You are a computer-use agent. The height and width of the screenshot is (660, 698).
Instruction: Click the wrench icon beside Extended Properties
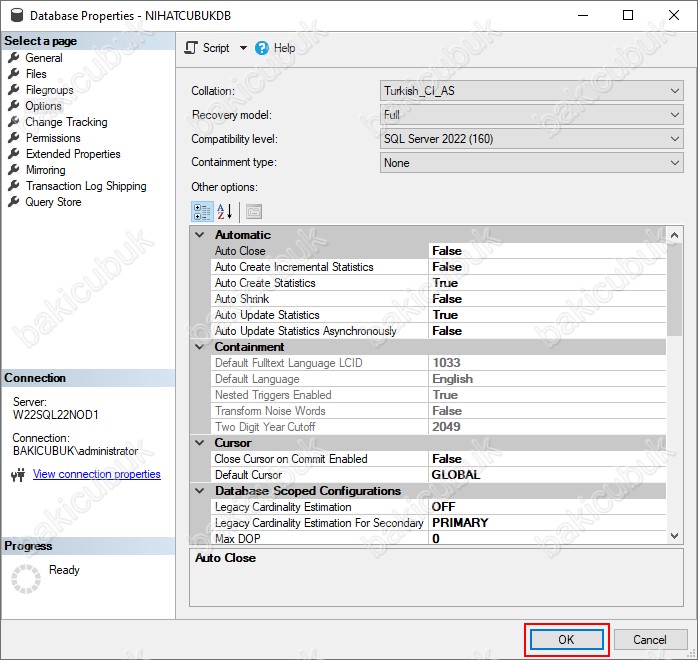[14, 154]
